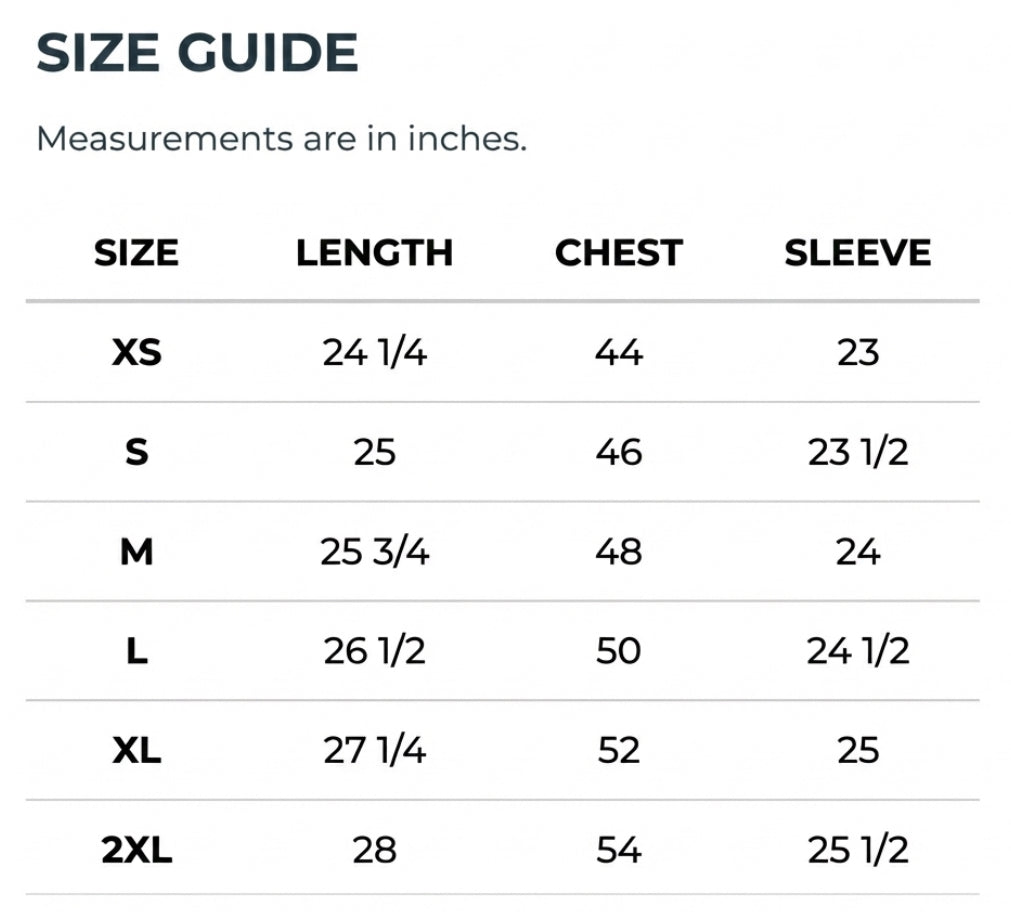Click the S size row label
The image size is (1011, 912).
click(137, 452)
